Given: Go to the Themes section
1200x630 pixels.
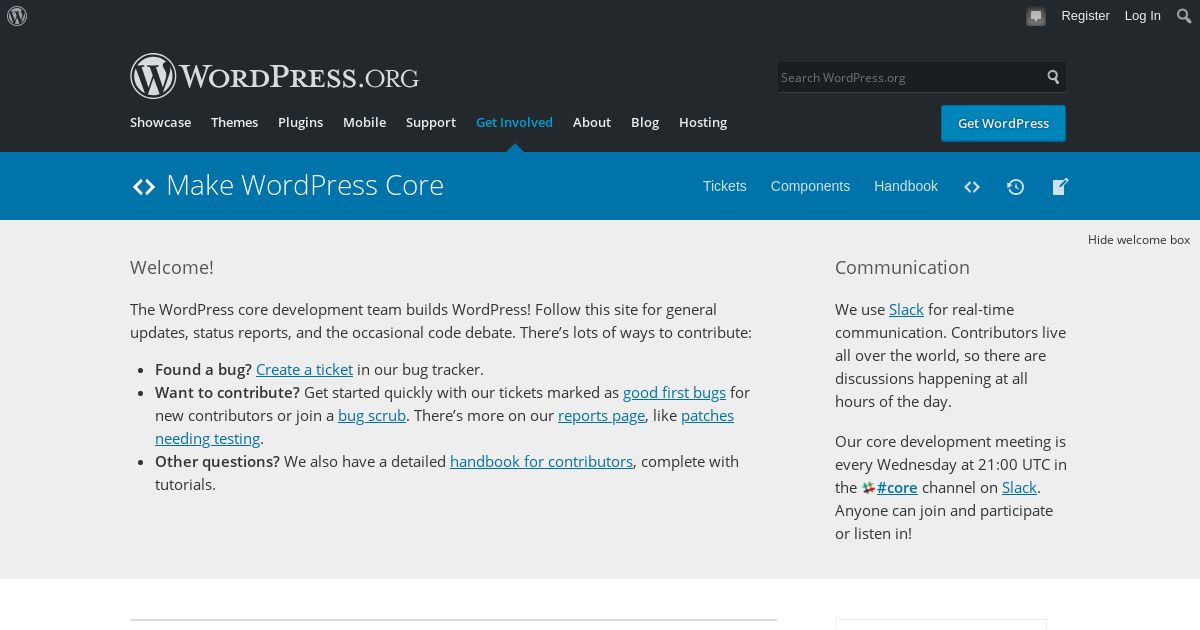Looking at the screenshot, I should (234, 122).
